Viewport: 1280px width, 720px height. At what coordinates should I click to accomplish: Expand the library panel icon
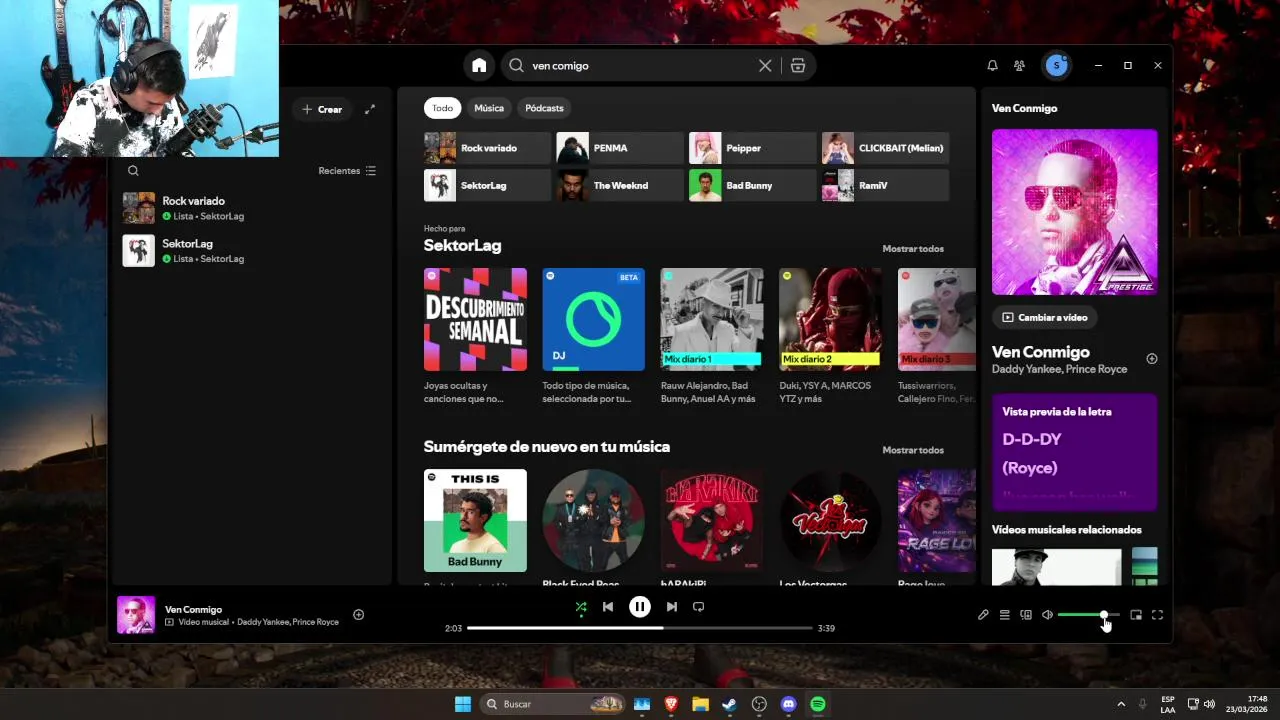point(370,109)
